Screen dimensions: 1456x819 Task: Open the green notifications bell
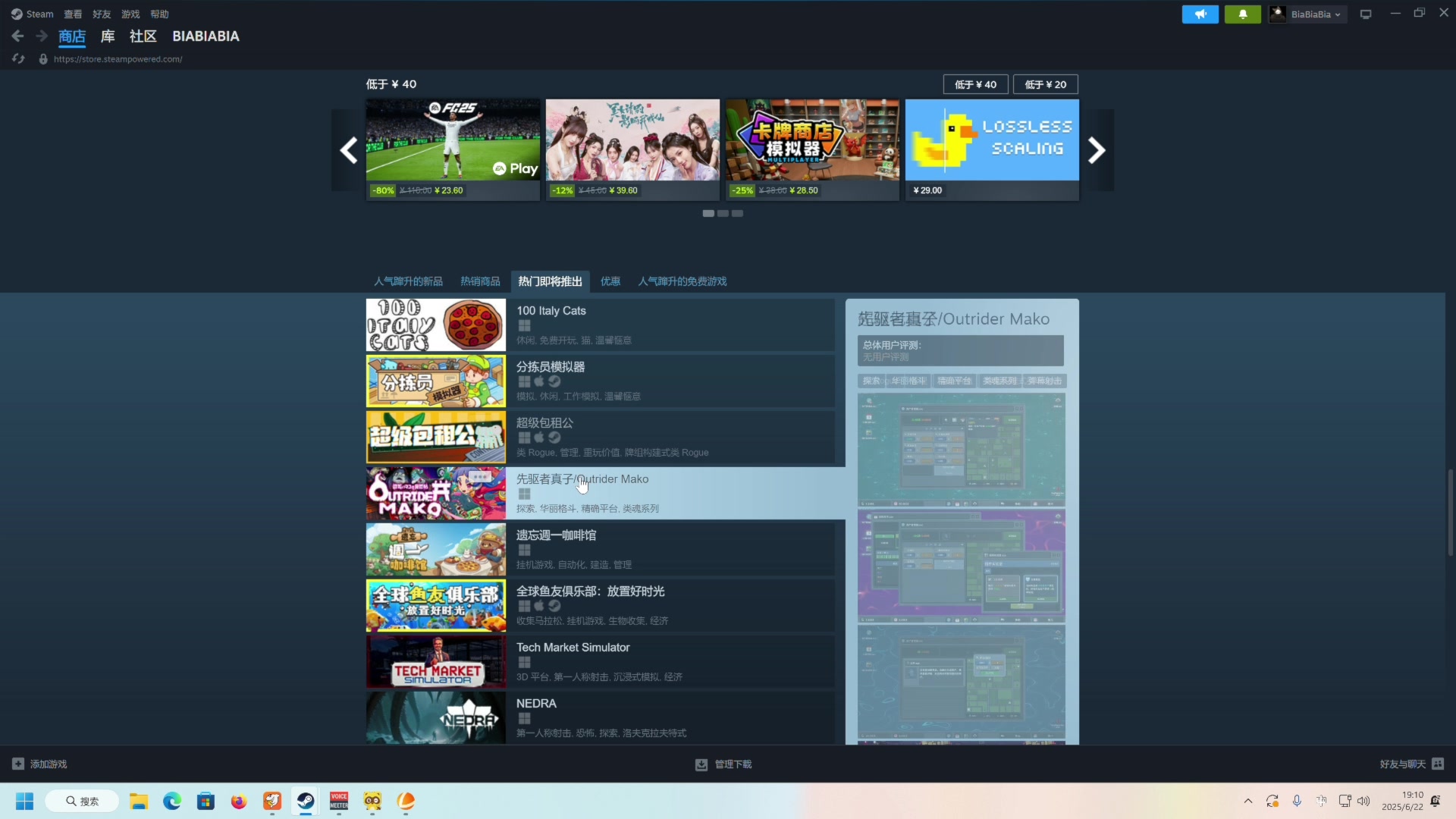(x=1242, y=14)
